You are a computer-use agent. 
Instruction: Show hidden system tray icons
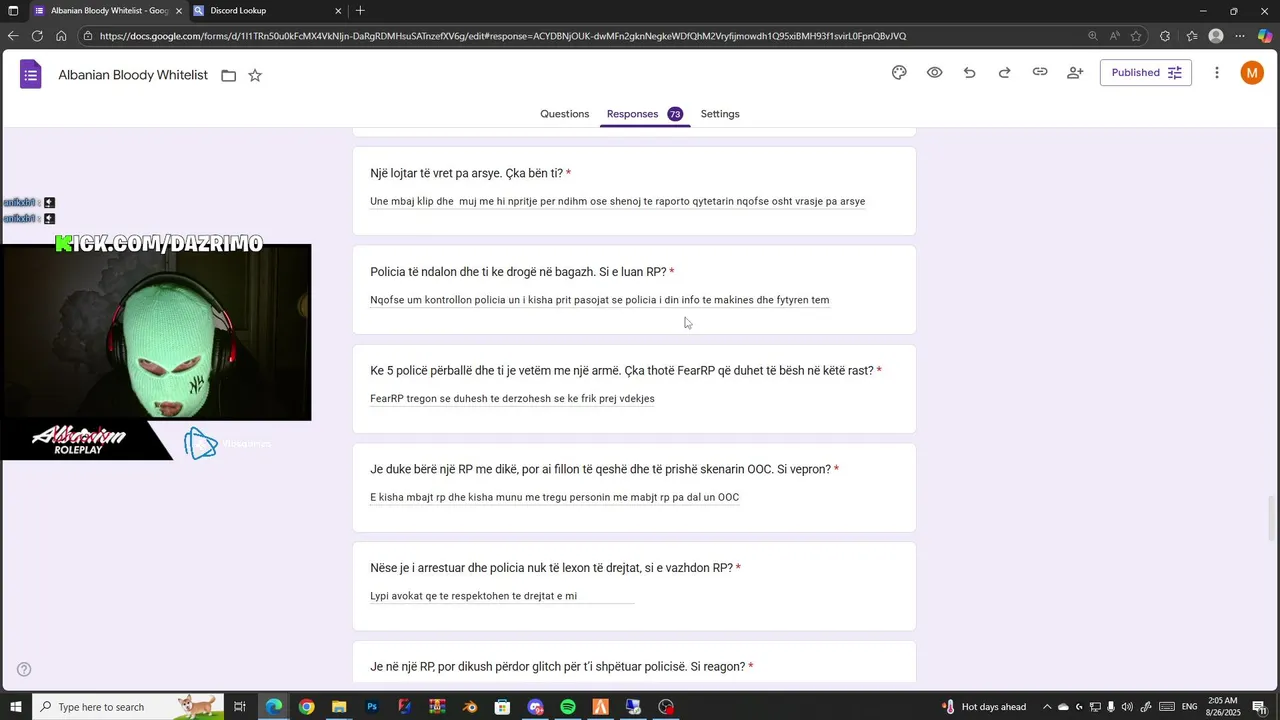tap(1046, 707)
